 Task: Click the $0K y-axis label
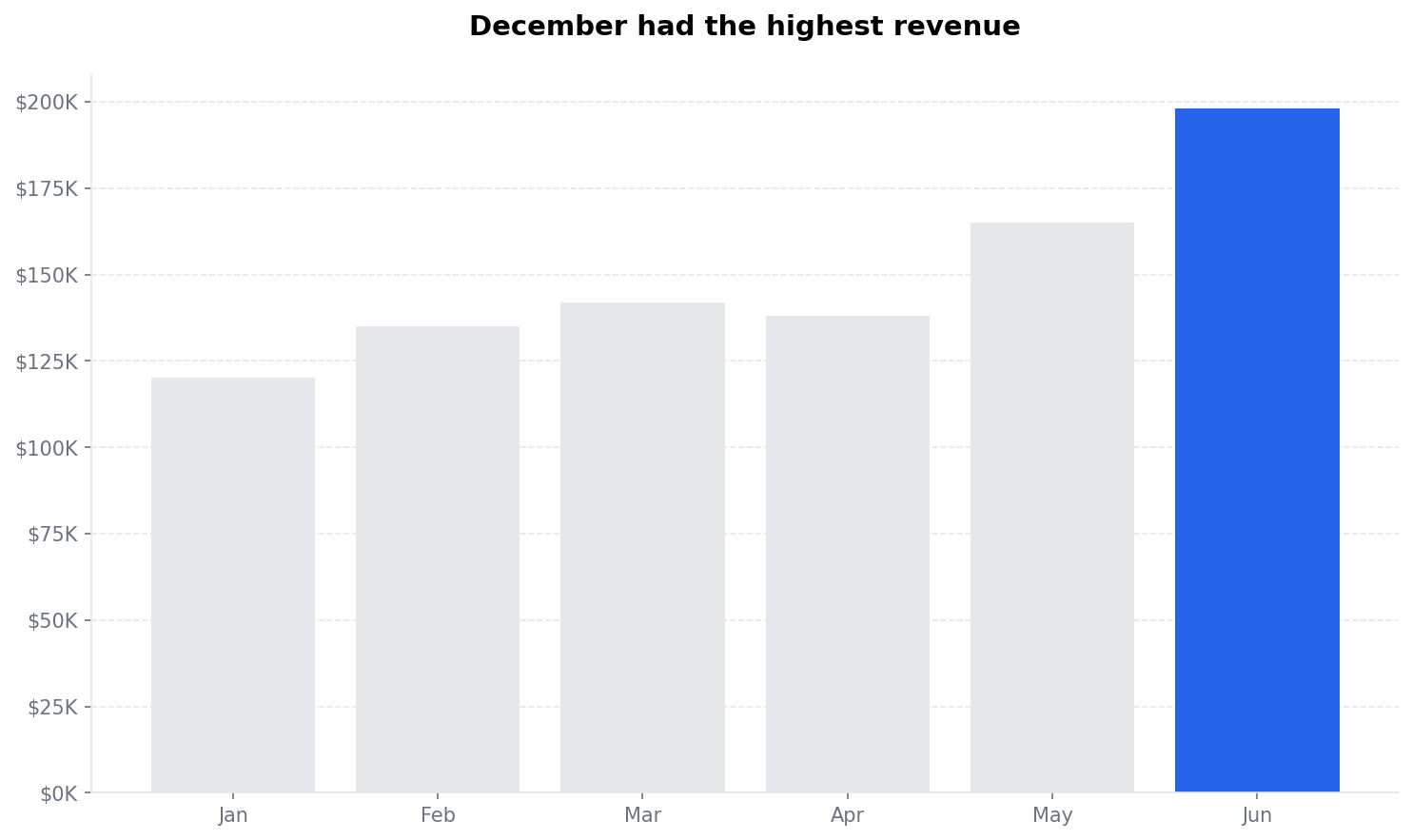coord(59,793)
